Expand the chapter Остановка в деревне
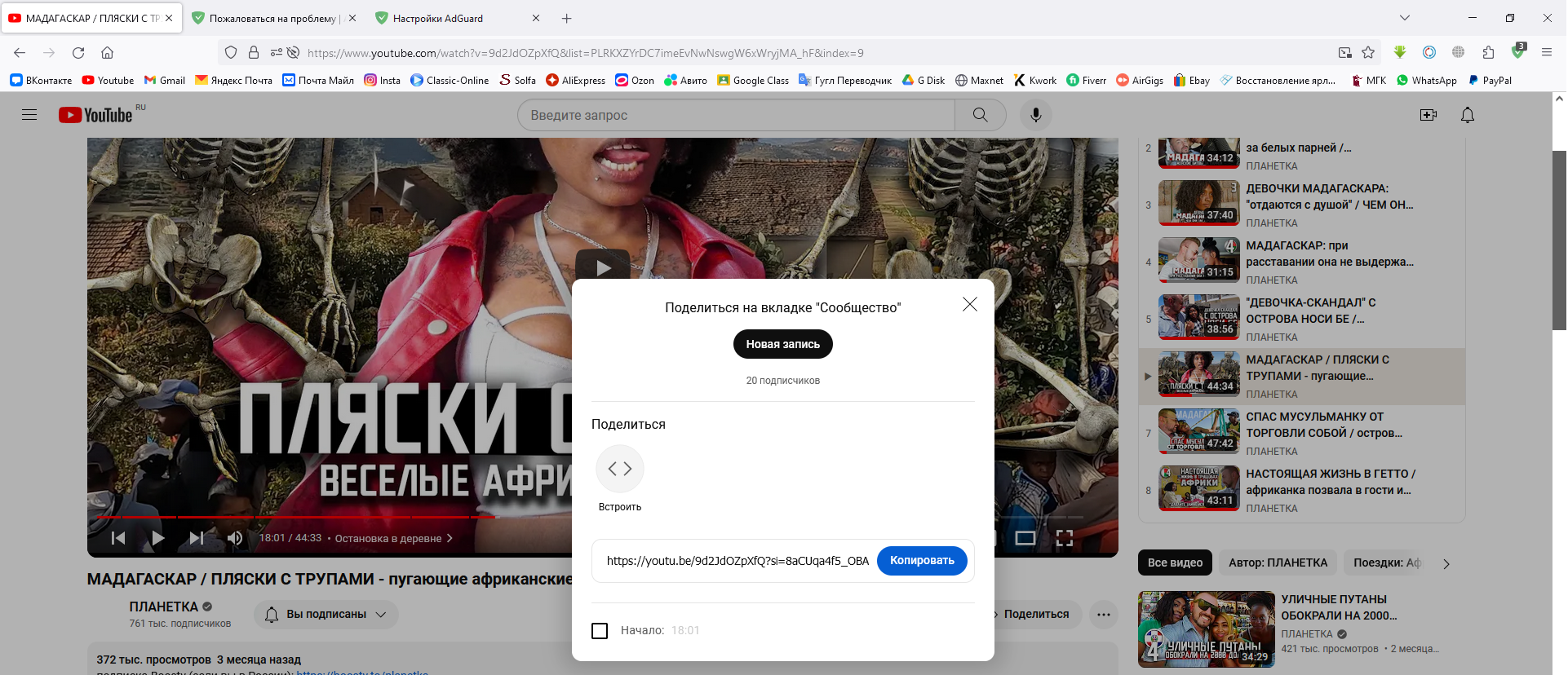This screenshot has width=1568, height=675. pyautogui.click(x=392, y=538)
